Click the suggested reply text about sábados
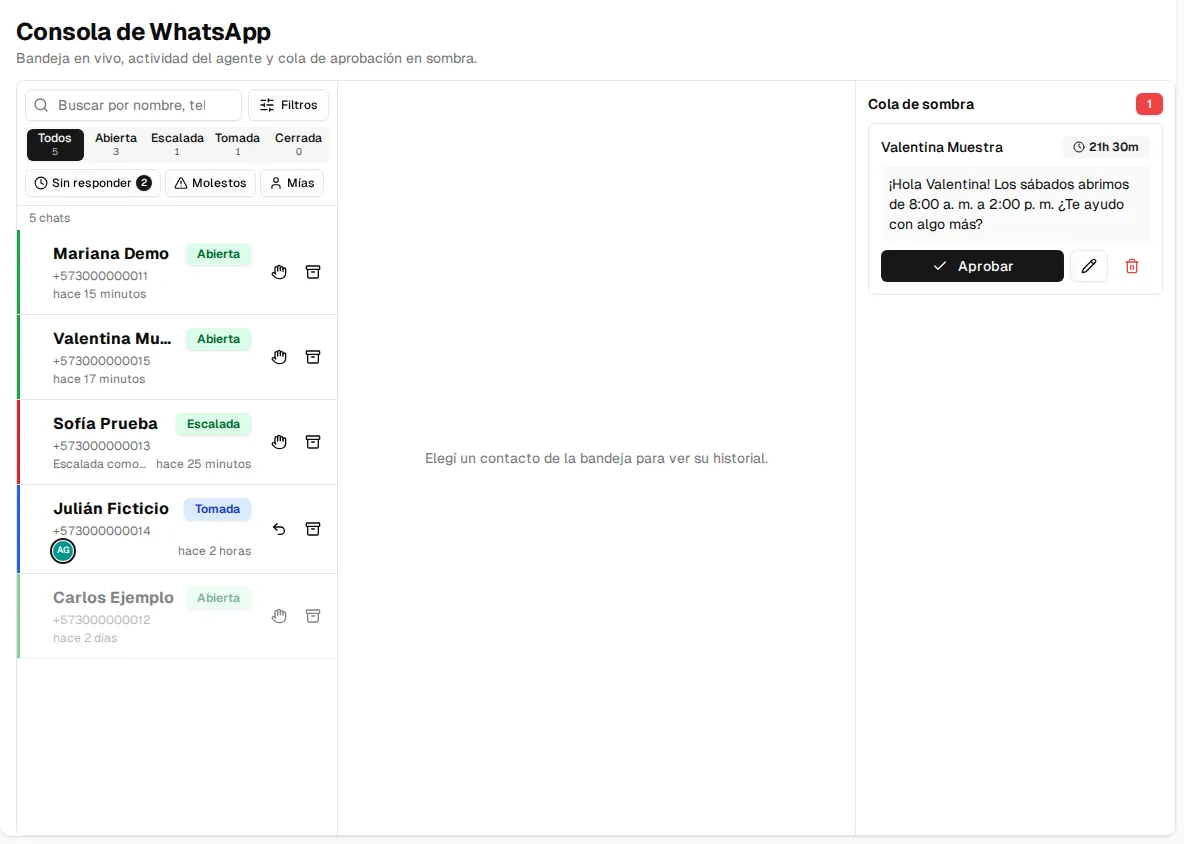 coord(1009,204)
